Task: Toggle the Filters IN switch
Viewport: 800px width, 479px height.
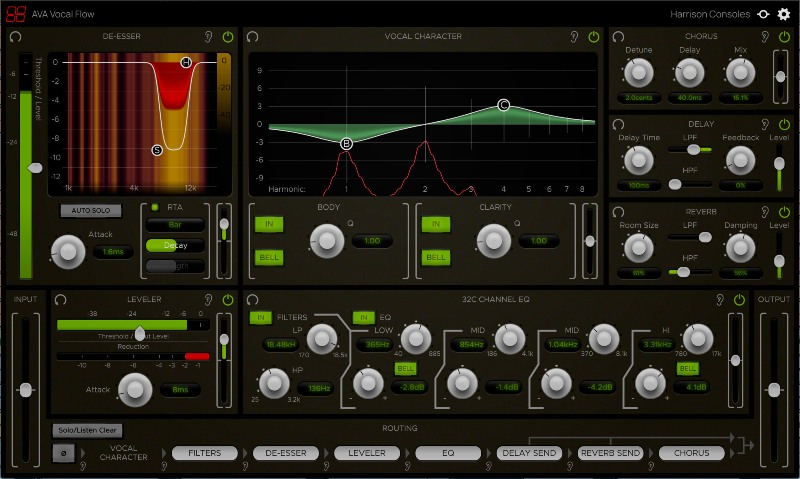Action: coord(261,317)
